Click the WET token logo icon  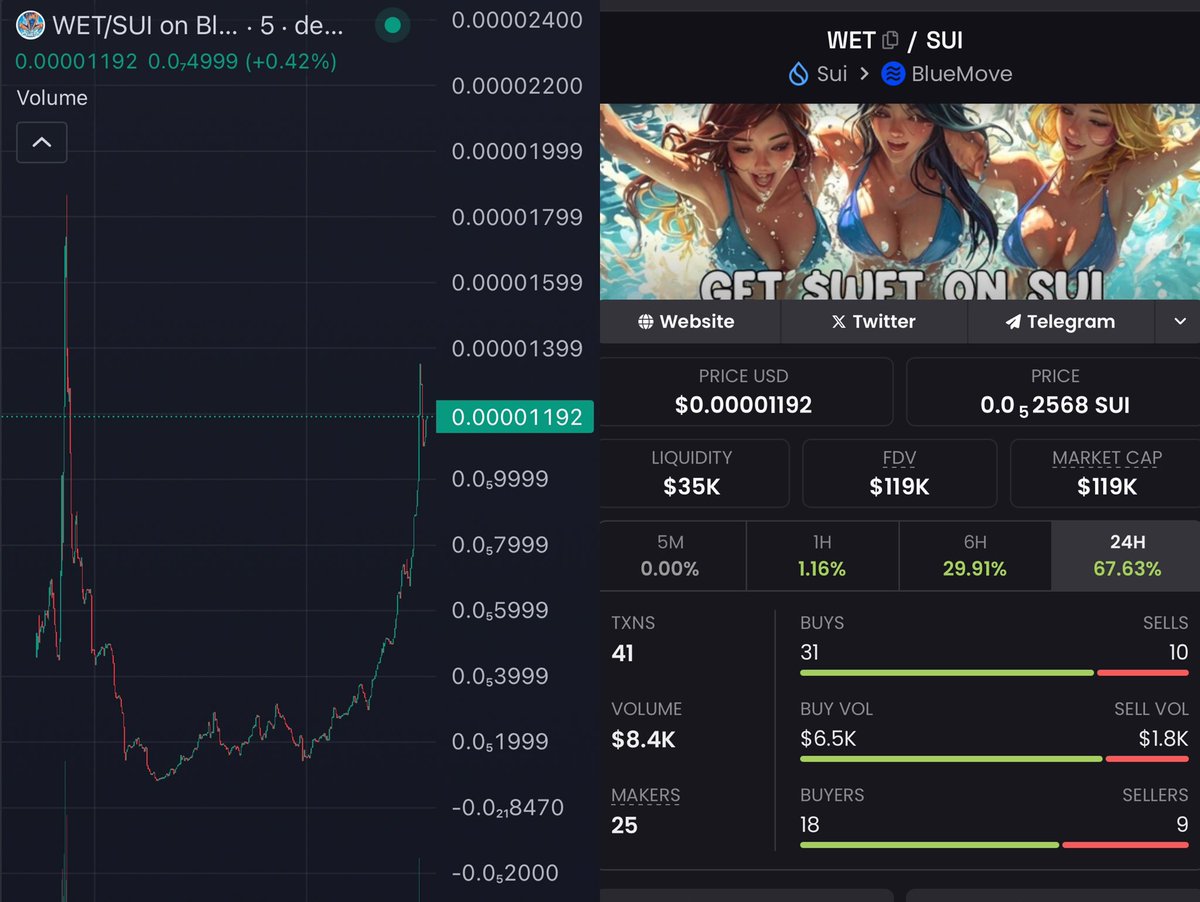(x=30, y=25)
